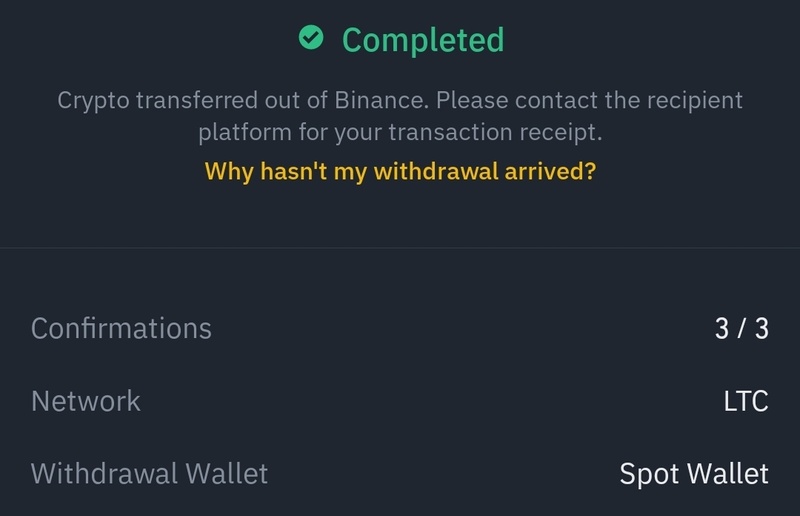Click the "Completed" status heading
Image resolution: width=800 pixels, height=516 pixels.
click(423, 40)
